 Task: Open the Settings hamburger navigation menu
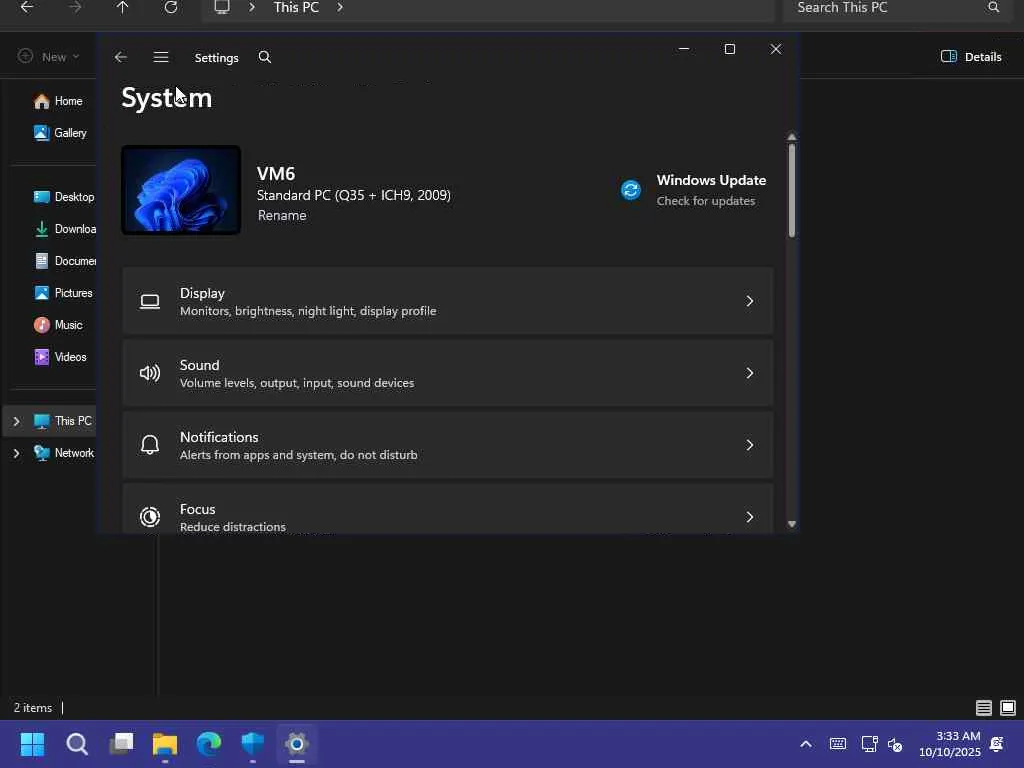click(161, 57)
